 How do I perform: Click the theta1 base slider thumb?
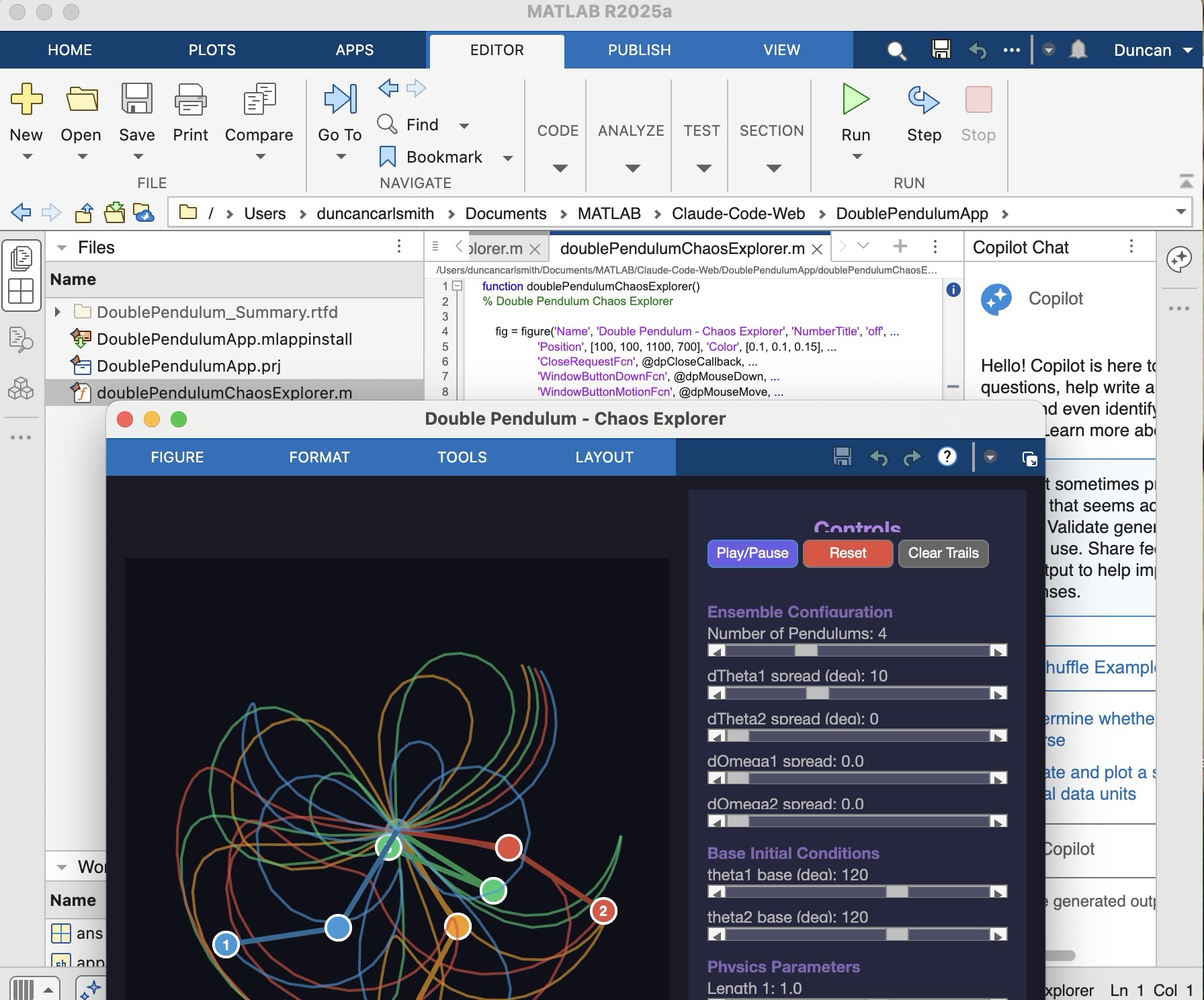pos(897,892)
